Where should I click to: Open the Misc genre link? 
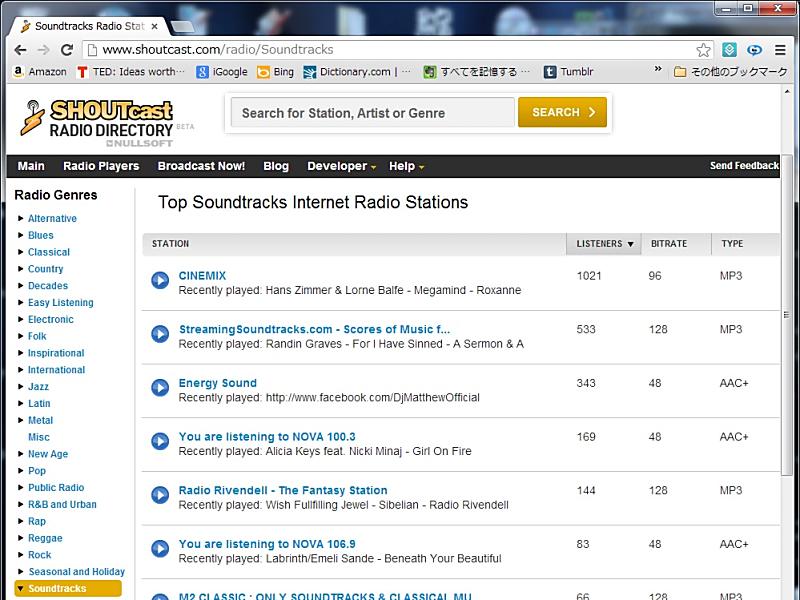pos(39,437)
